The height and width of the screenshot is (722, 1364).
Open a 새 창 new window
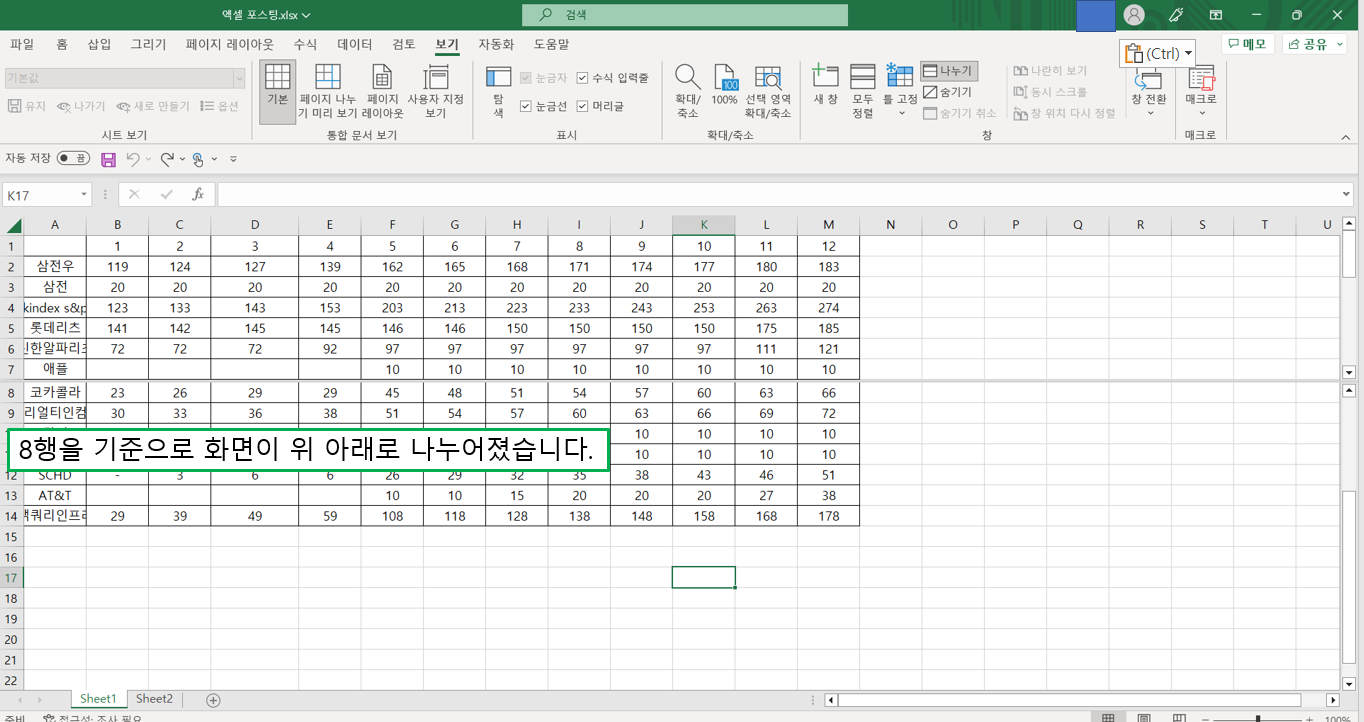tap(825, 86)
